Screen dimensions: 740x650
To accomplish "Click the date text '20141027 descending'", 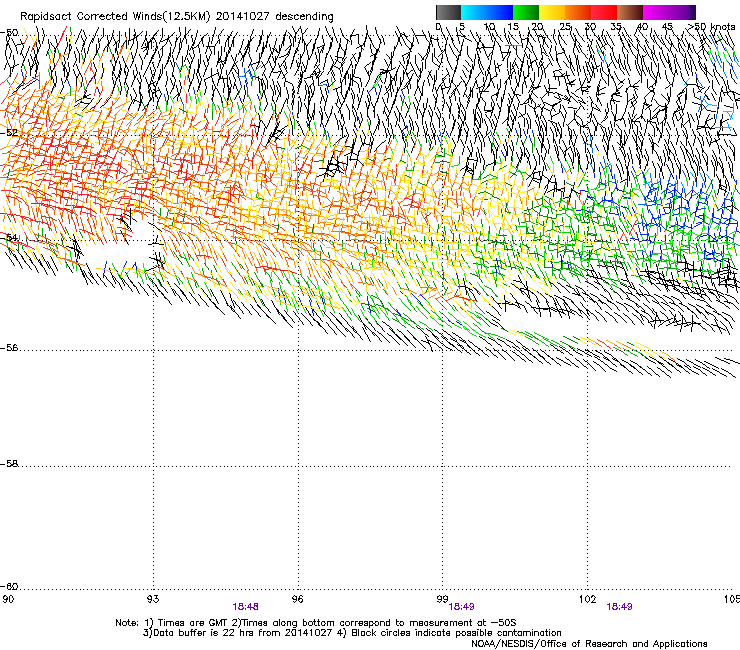I will pos(275,17).
